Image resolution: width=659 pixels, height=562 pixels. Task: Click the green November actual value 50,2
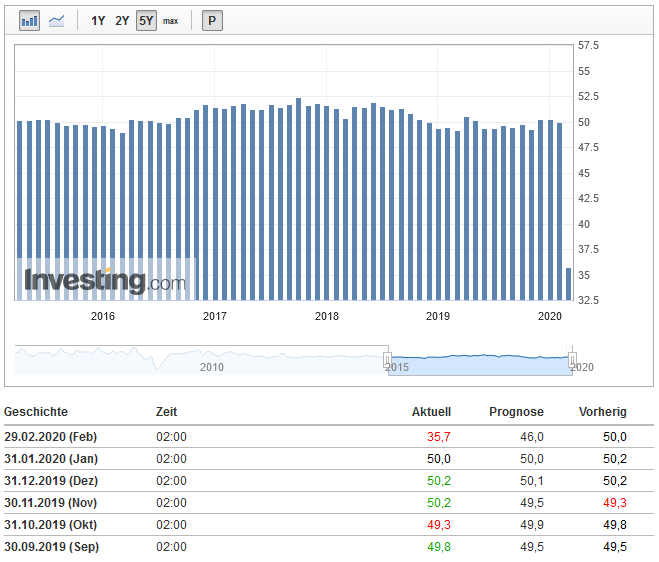439,503
